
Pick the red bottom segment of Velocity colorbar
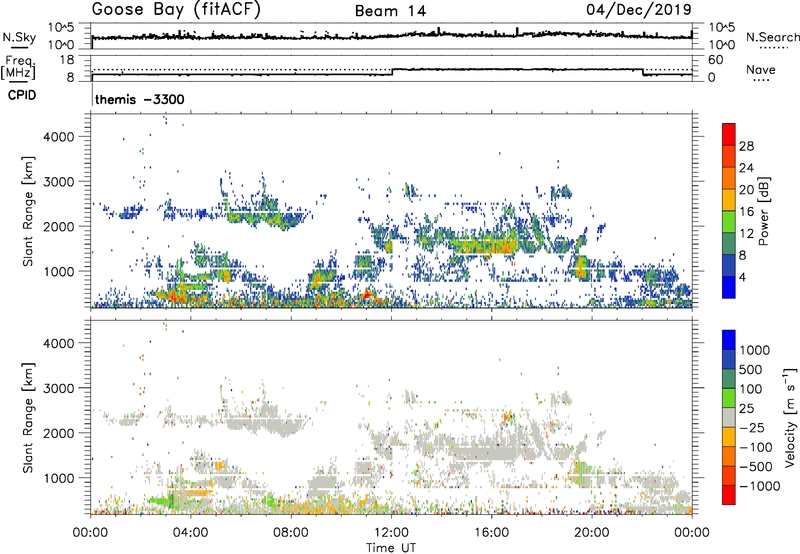point(729,495)
